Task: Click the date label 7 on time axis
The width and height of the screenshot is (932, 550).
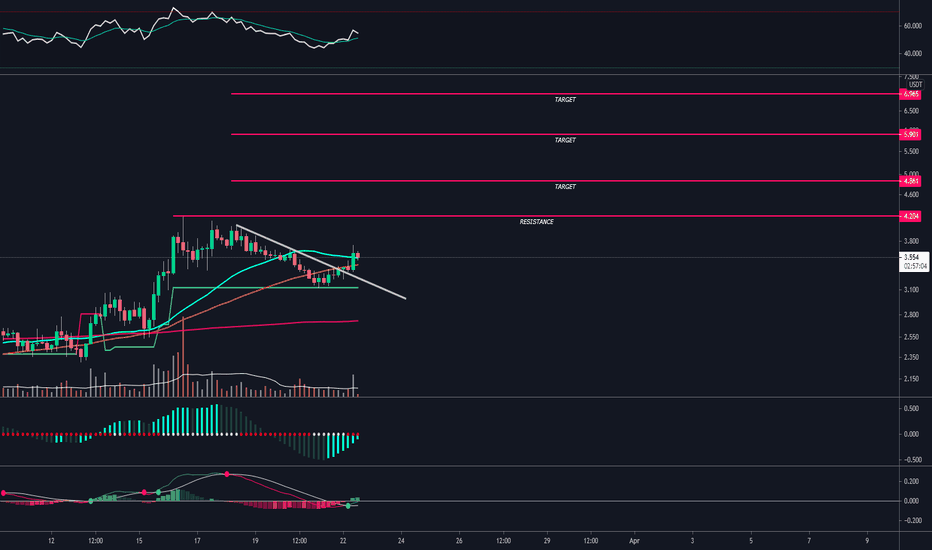Action: point(809,541)
